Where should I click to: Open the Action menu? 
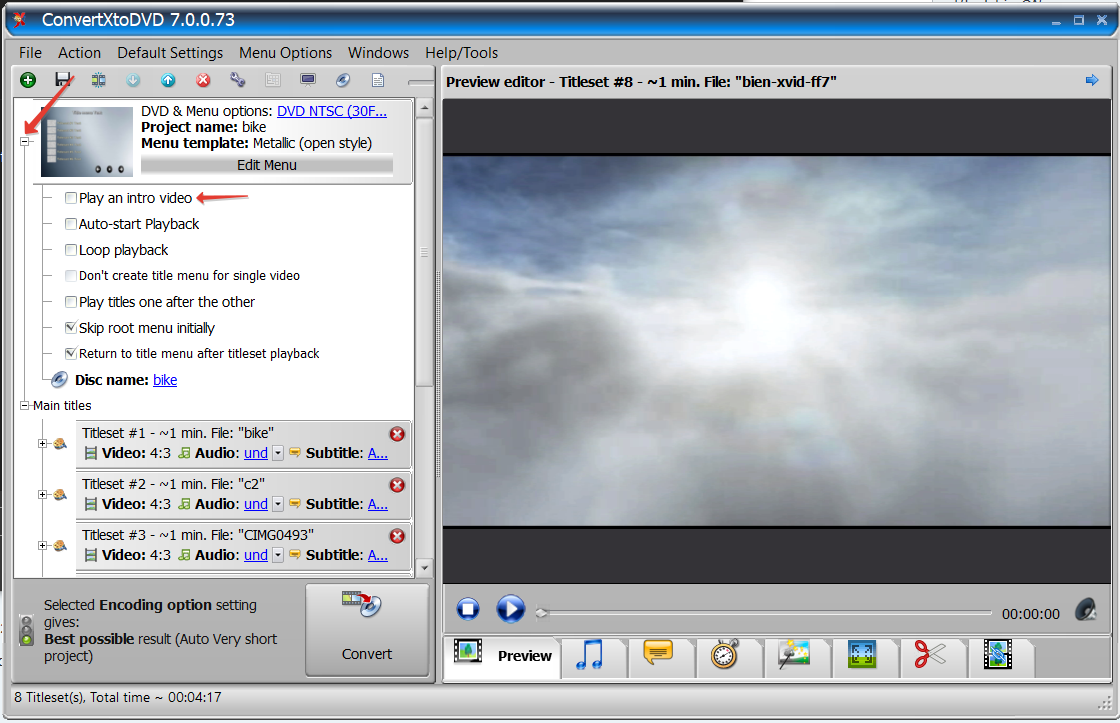tap(79, 53)
